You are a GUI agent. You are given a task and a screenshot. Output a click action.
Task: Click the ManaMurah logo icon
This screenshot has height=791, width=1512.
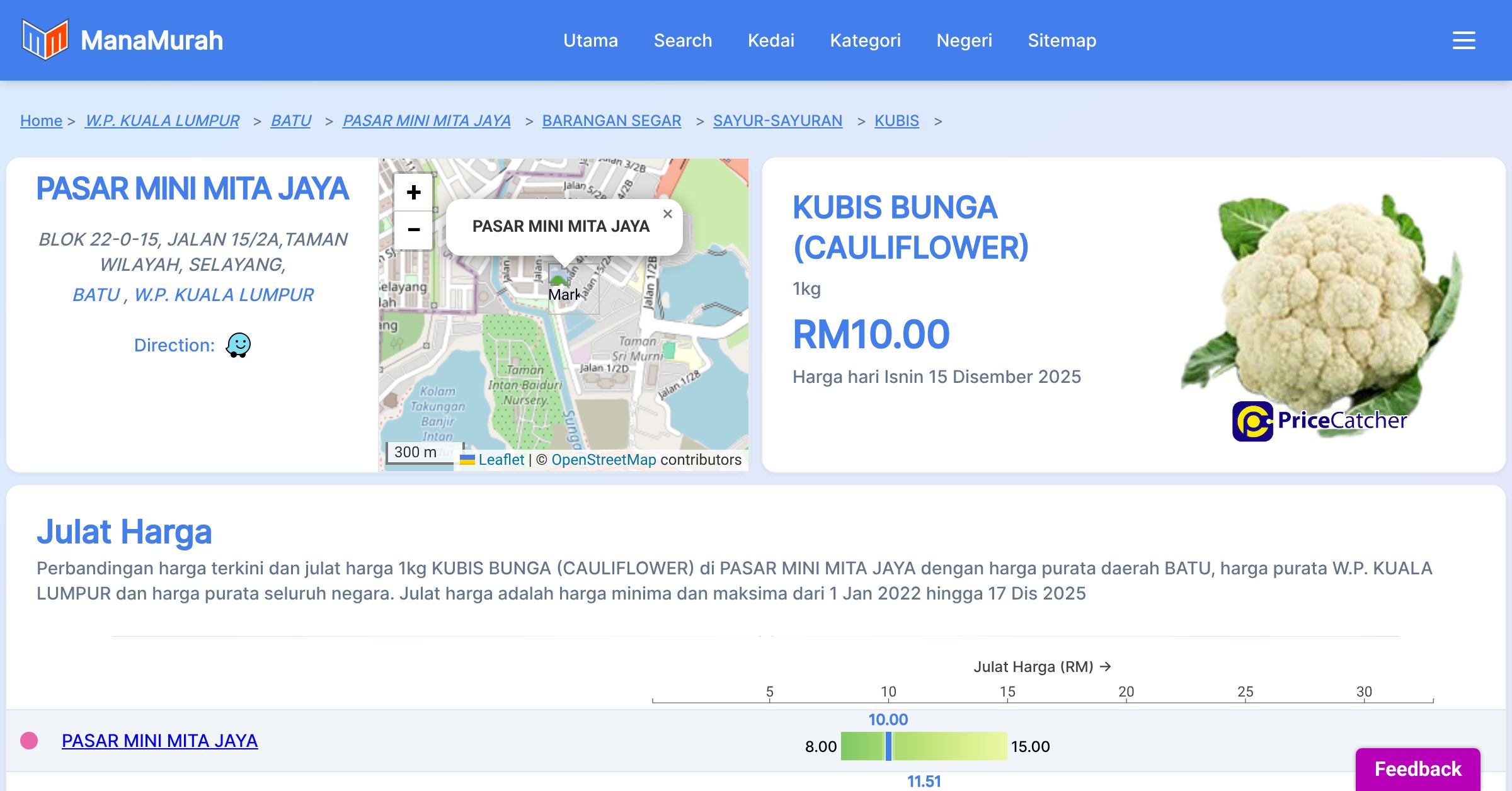[x=45, y=40]
